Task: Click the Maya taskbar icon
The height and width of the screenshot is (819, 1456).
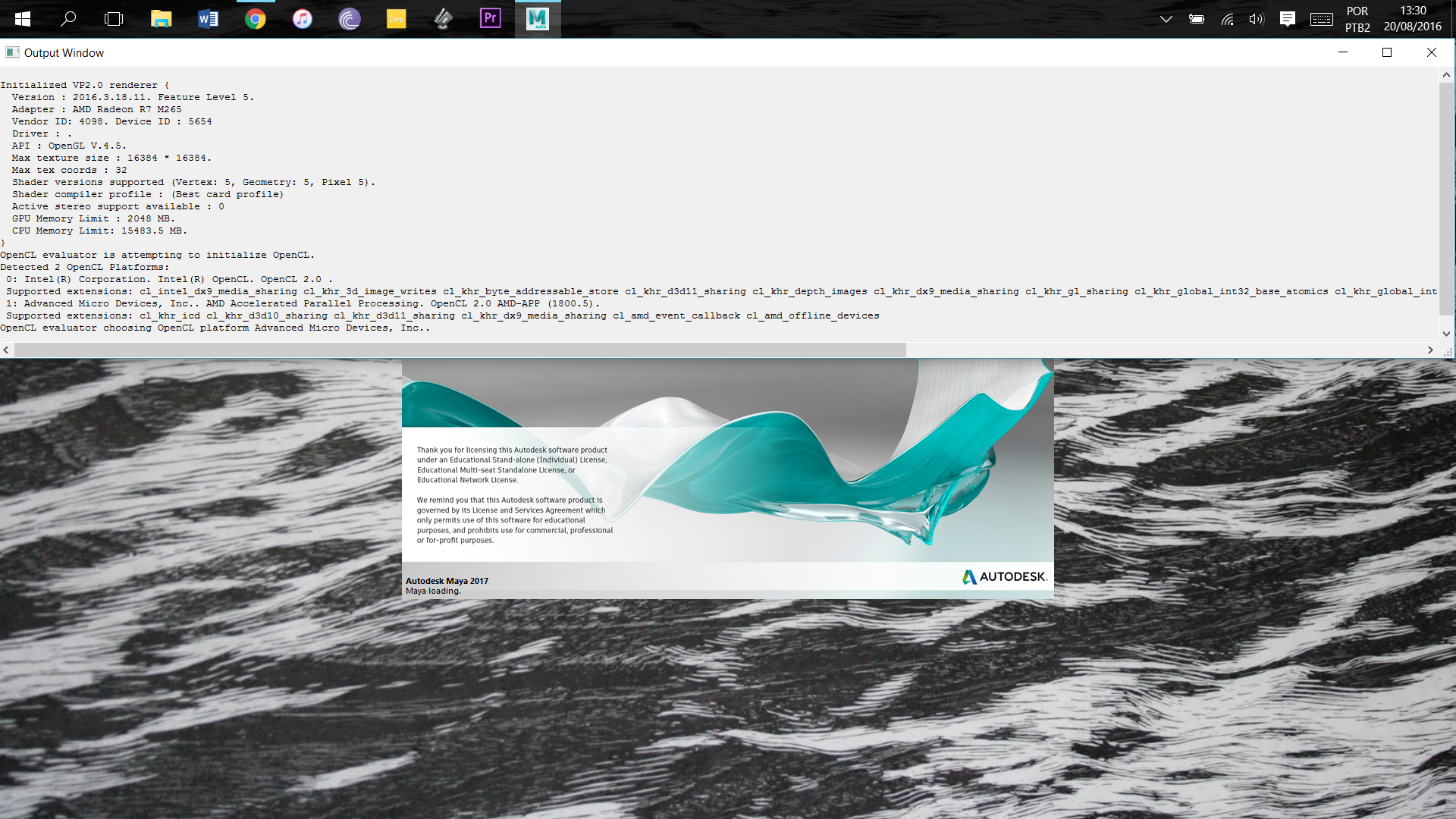Action: [537, 18]
